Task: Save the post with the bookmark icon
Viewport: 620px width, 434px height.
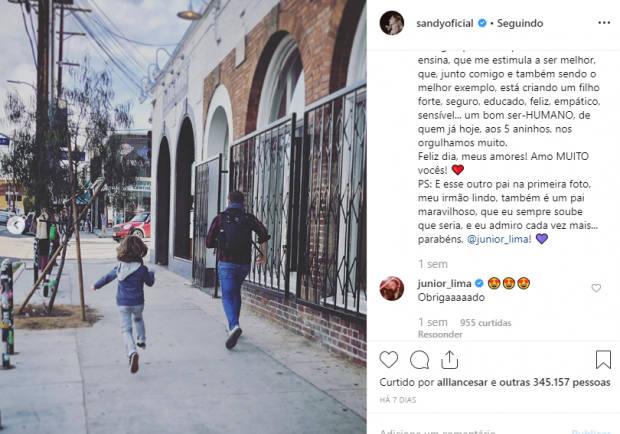Action: click(x=603, y=359)
